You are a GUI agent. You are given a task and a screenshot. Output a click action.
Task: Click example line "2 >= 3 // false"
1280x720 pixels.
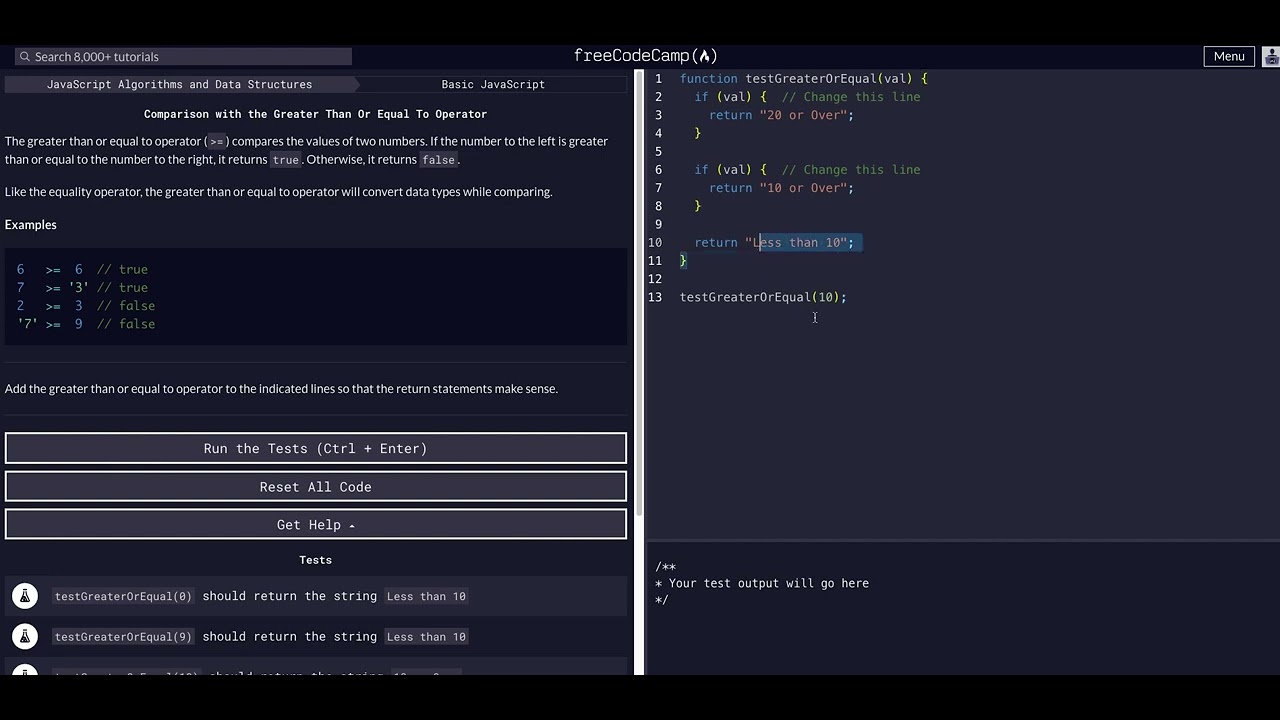click(x=86, y=306)
